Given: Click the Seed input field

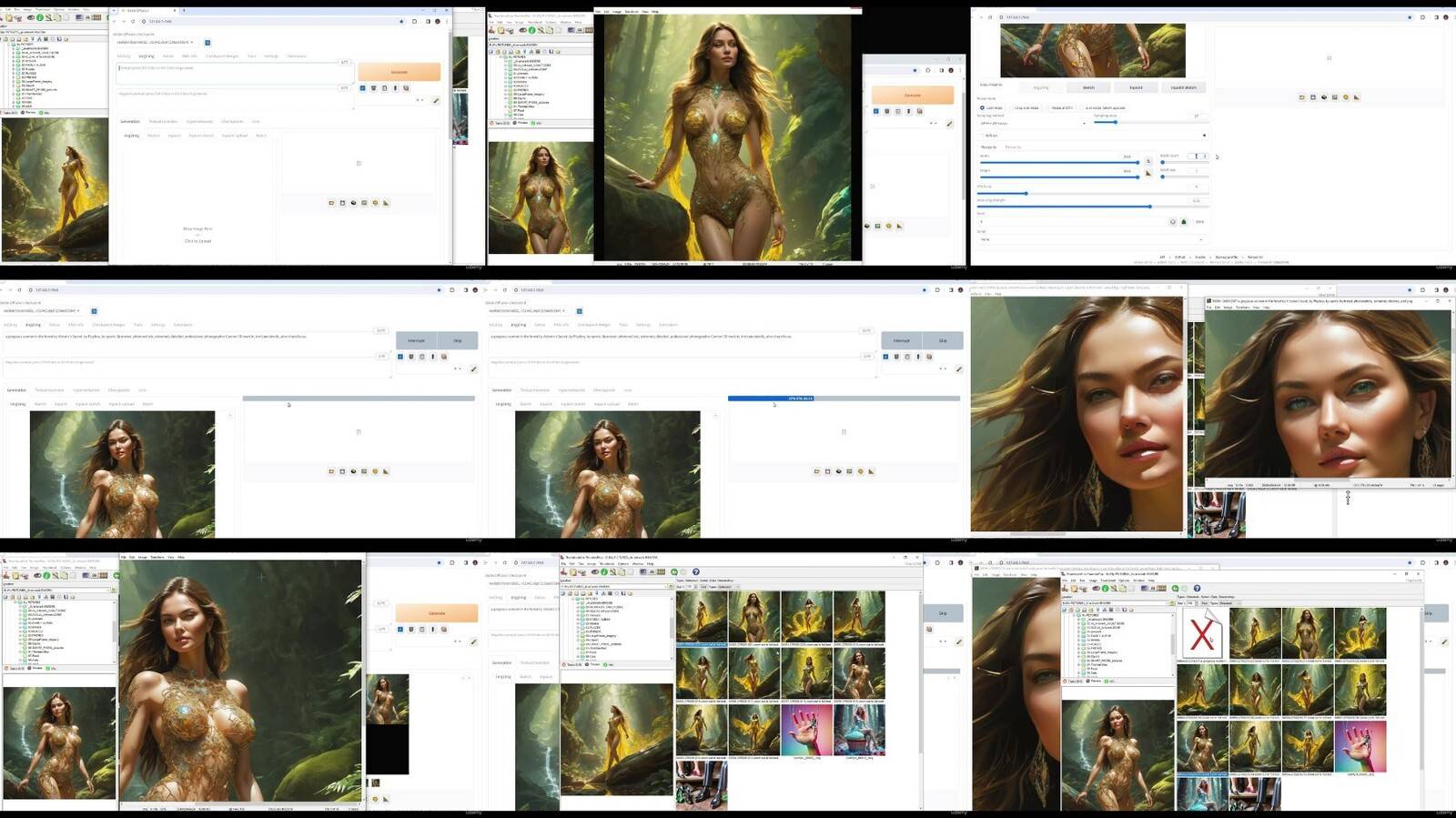Looking at the screenshot, I should 1072,221.
